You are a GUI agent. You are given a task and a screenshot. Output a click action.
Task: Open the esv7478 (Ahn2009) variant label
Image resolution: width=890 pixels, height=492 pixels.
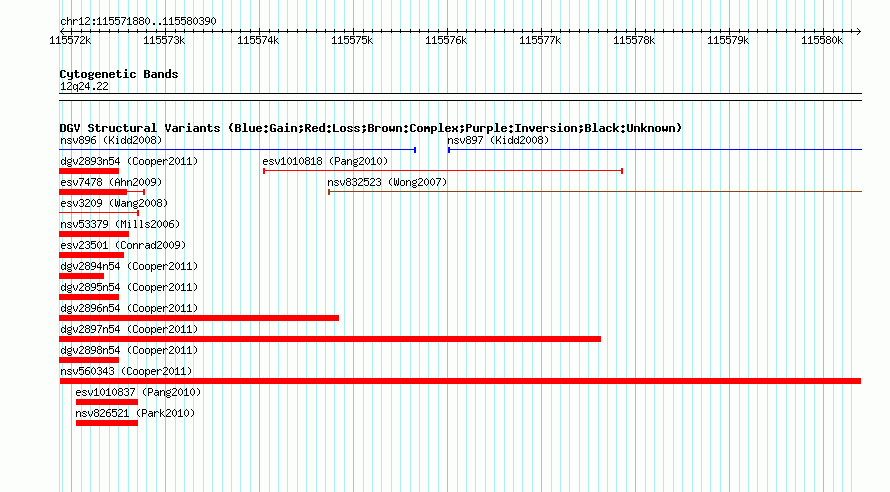click(111, 182)
